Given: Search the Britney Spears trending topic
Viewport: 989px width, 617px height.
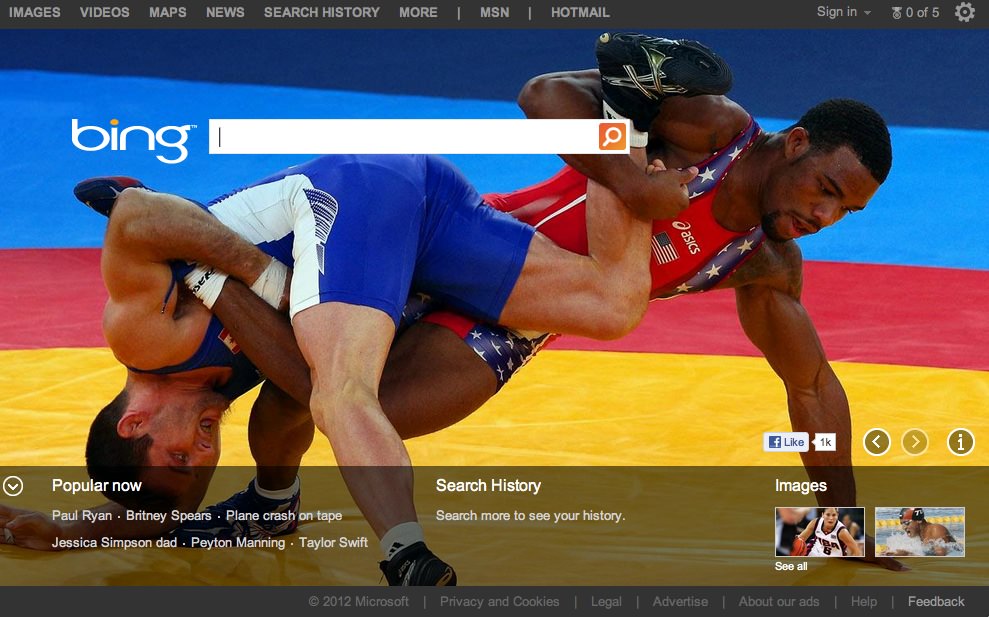Looking at the screenshot, I should pos(168,515).
